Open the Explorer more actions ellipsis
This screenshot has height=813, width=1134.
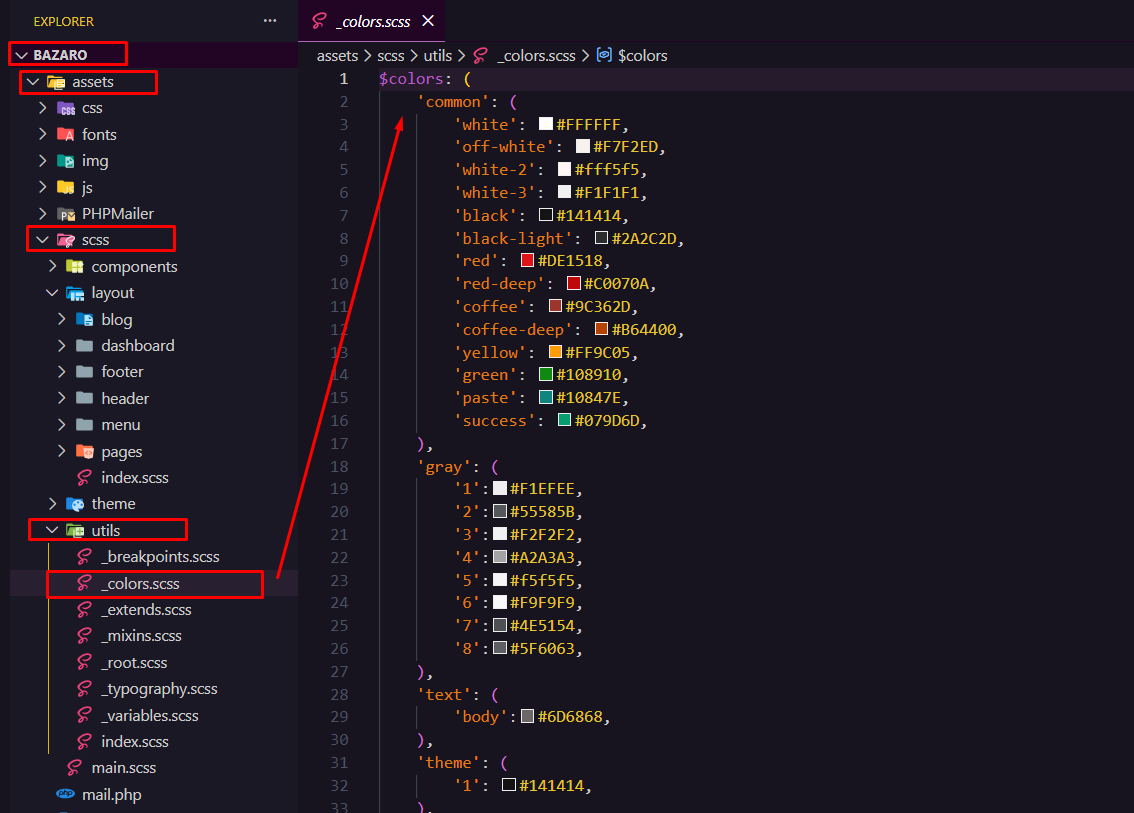(x=270, y=21)
